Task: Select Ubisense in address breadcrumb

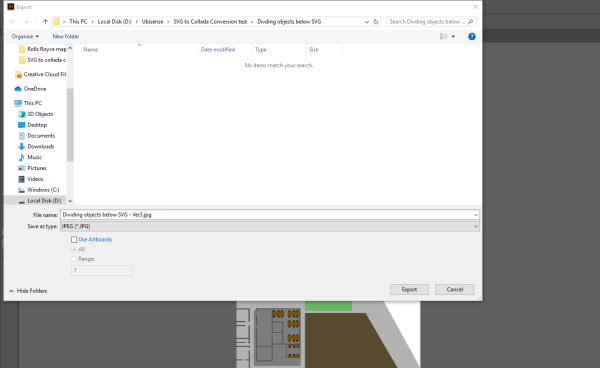Action: click(152, 22)
